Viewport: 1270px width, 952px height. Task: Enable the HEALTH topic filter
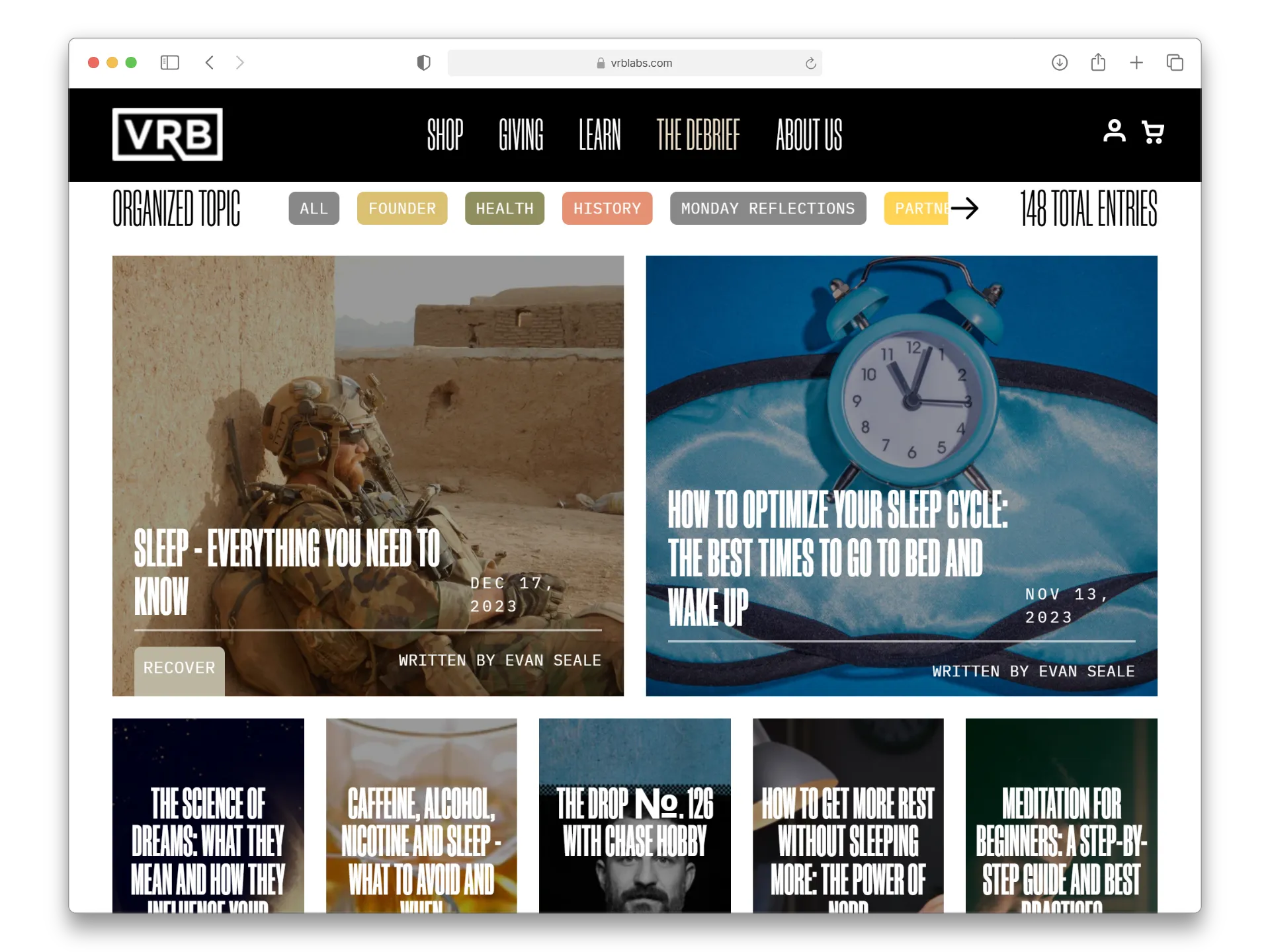tap(504, 208)
